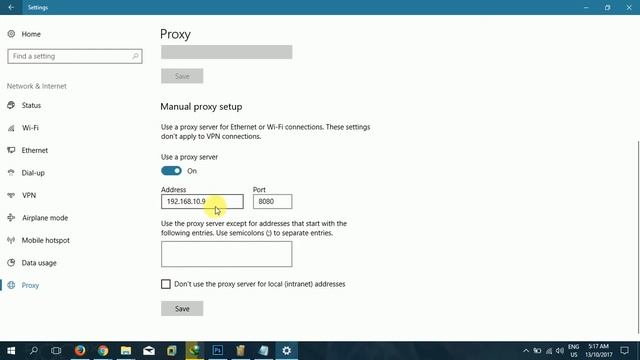Click the Proxy globe icon
640x360 pixels.
coord(11,285)
